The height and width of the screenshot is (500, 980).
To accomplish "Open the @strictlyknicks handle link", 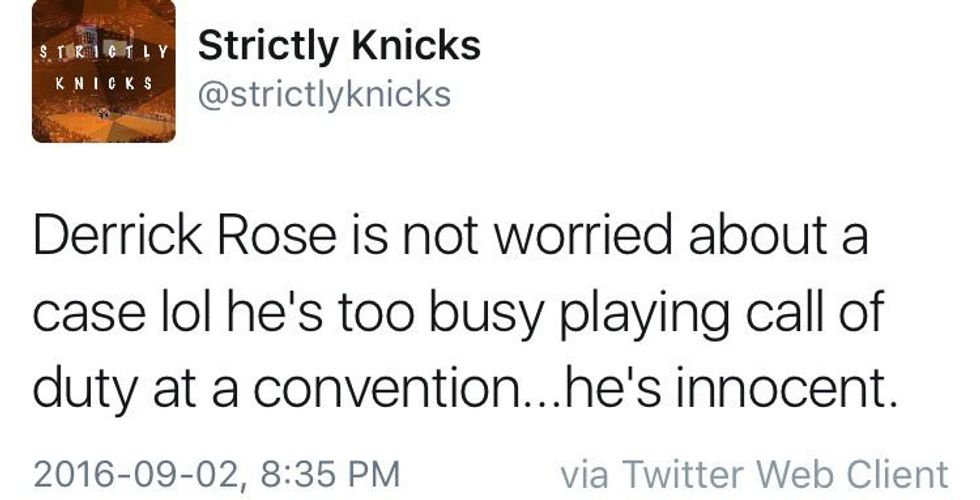I will click(324, 96).
